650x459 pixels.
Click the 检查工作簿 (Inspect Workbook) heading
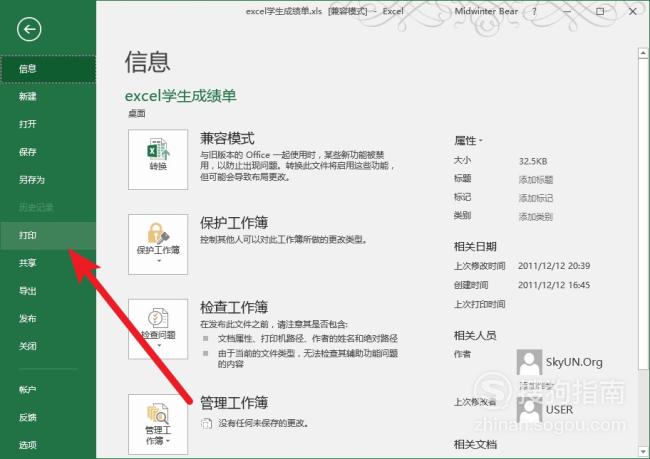[234, 308]
